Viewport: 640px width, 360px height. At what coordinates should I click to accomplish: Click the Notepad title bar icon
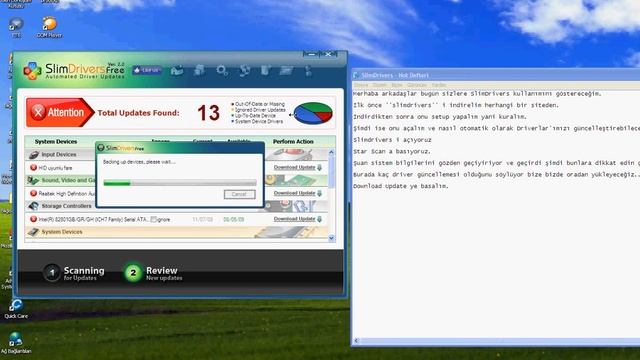356,75
